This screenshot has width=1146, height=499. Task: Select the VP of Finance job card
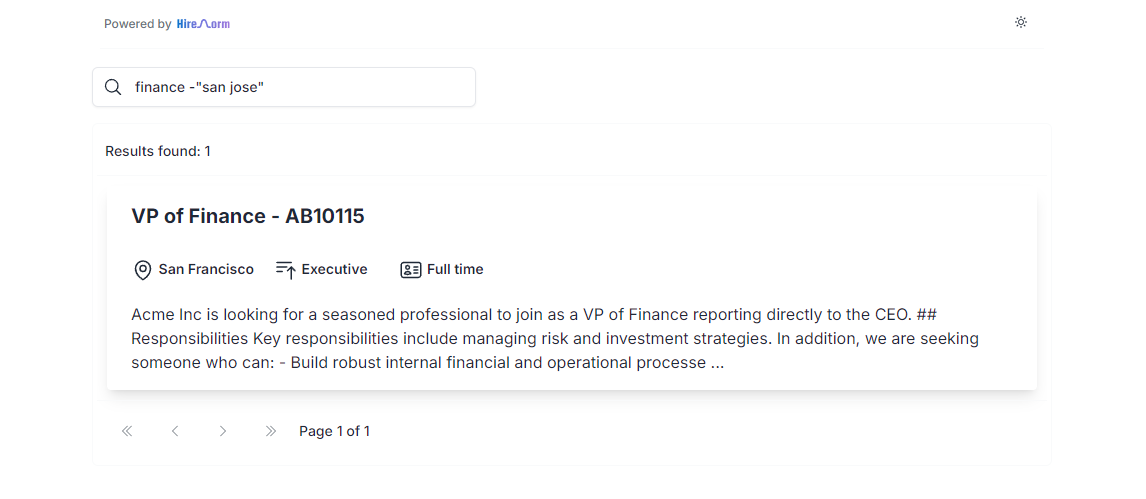tap(572, 290)
